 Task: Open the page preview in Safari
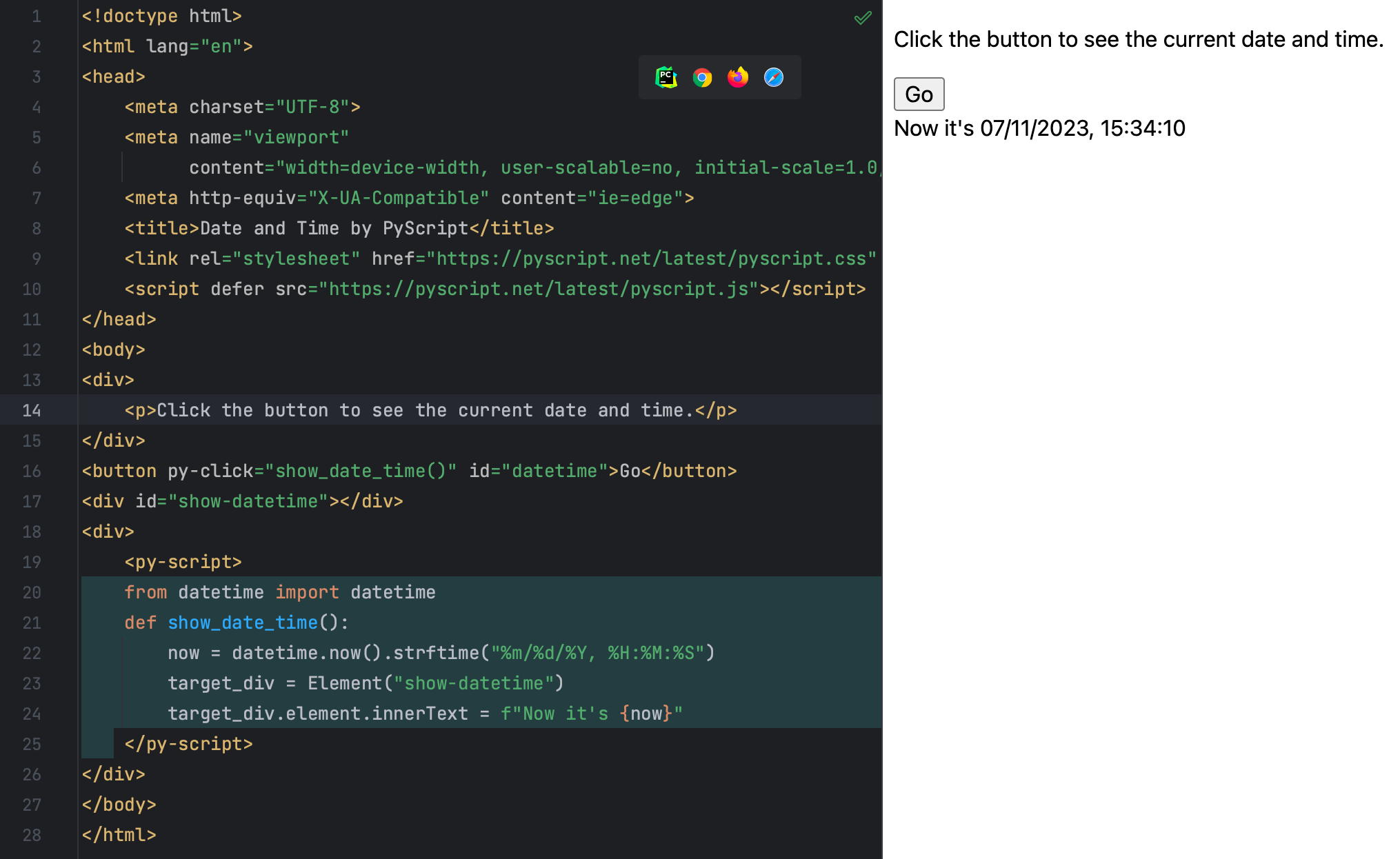(774, 77)
